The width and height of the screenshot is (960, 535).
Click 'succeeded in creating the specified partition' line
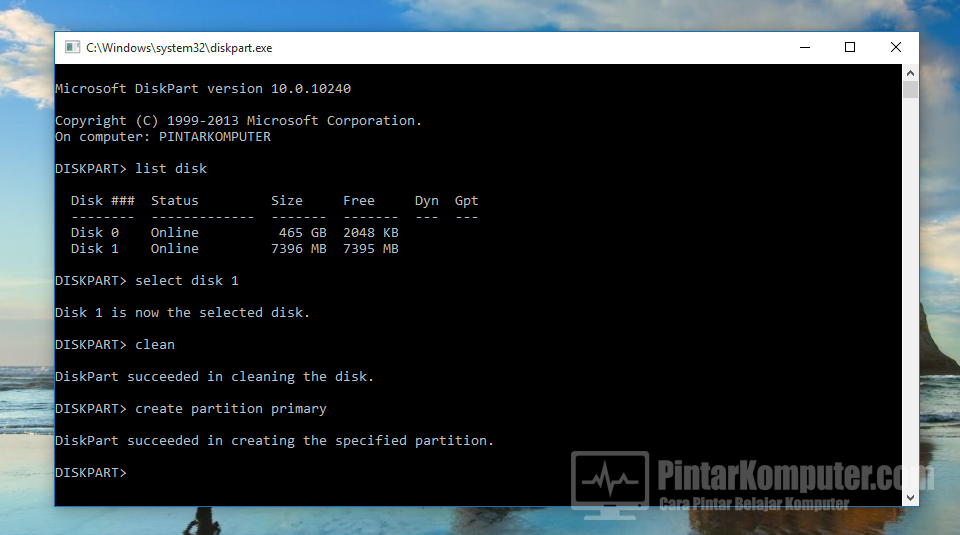[274, 441]
